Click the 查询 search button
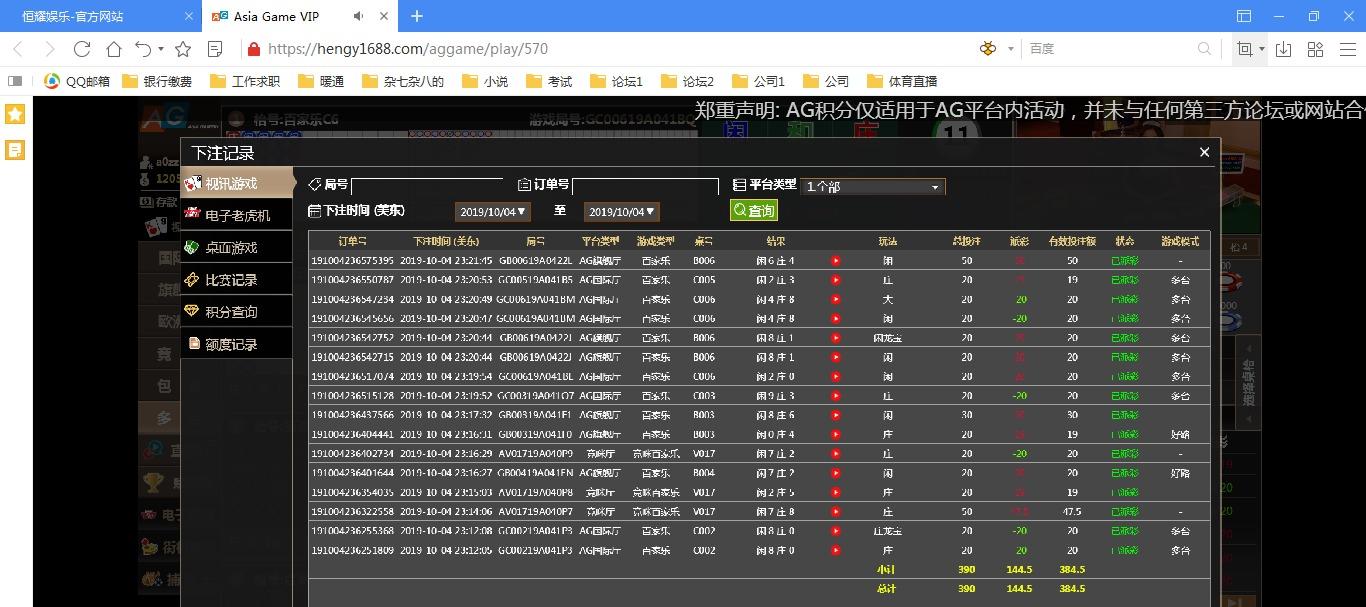The image size is (1366, 607). coord(754,210)
